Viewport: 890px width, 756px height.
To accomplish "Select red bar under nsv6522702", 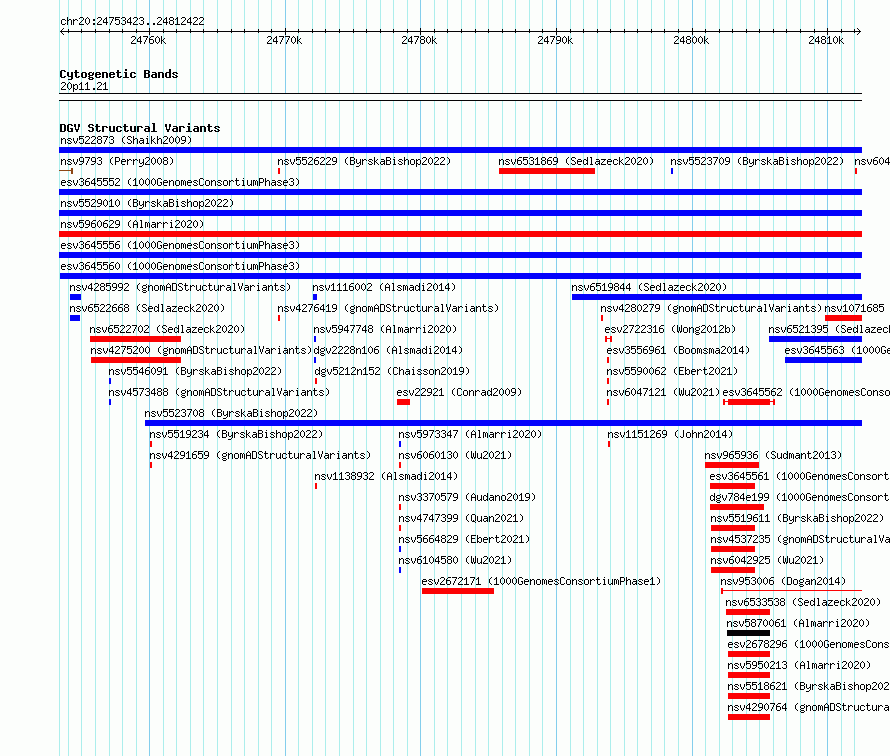I will point(136,339).
